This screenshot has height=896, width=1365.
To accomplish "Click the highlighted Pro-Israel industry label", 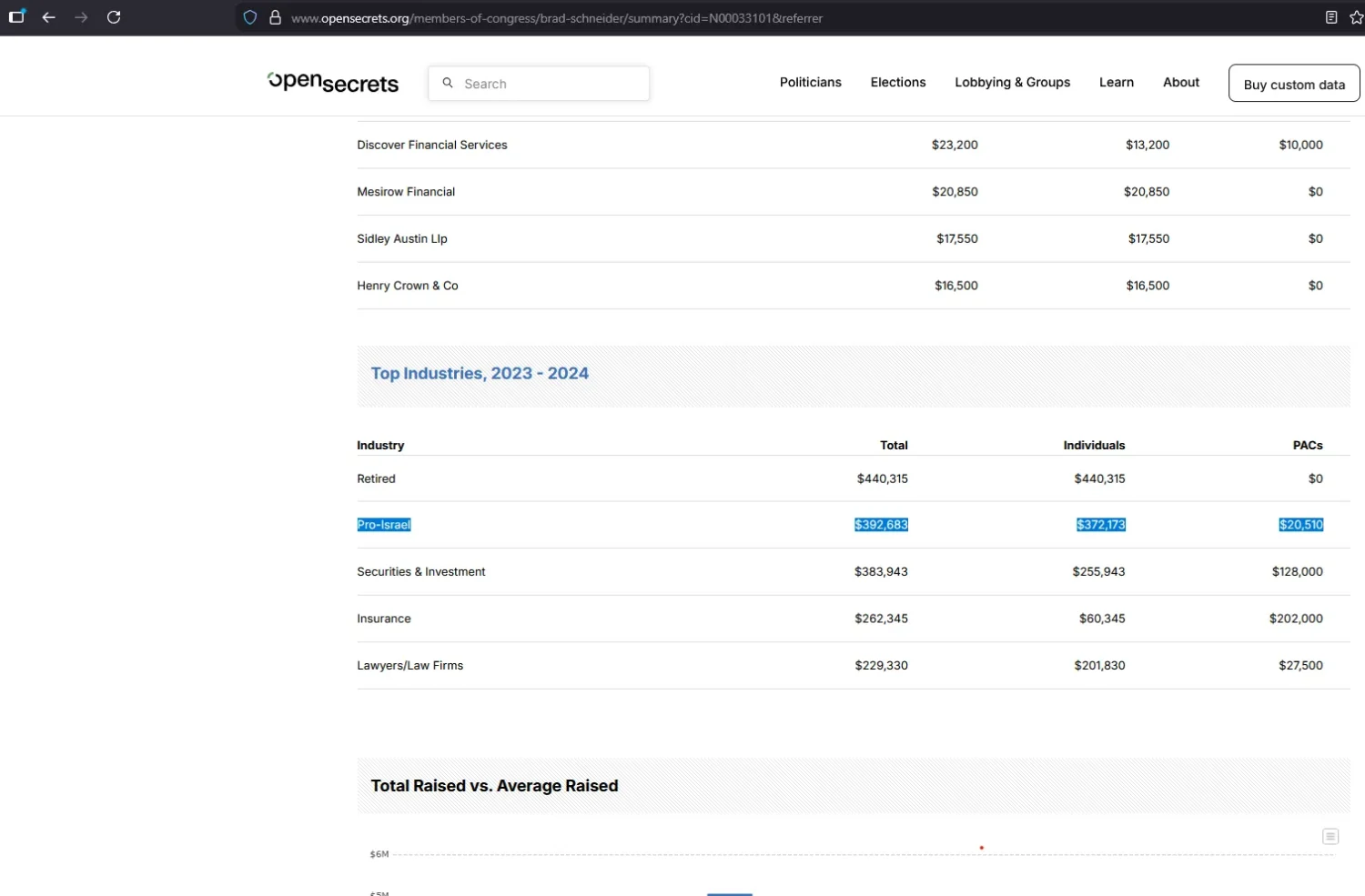I will pos(384,525).
